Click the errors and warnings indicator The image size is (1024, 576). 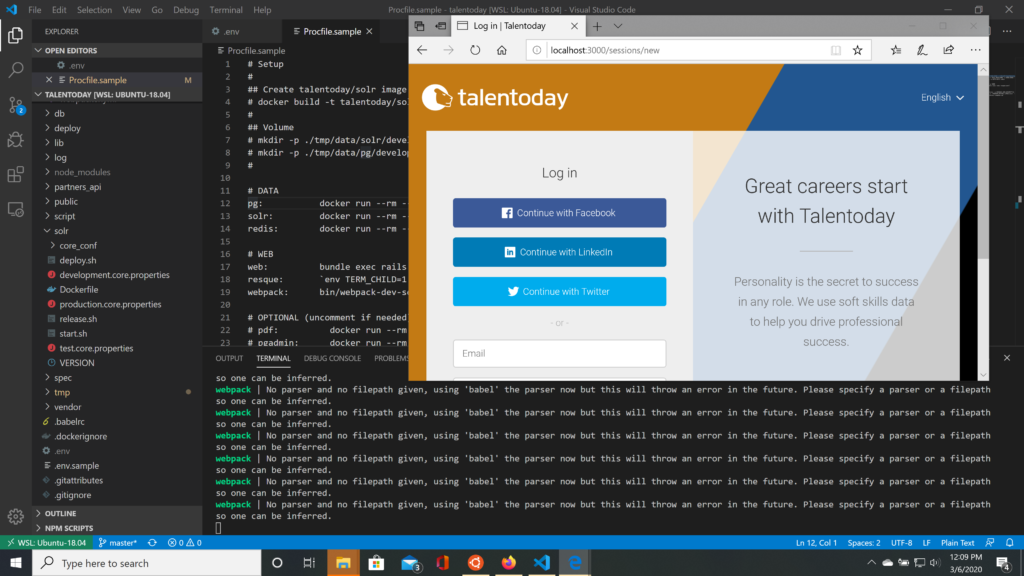coord(184,543)
